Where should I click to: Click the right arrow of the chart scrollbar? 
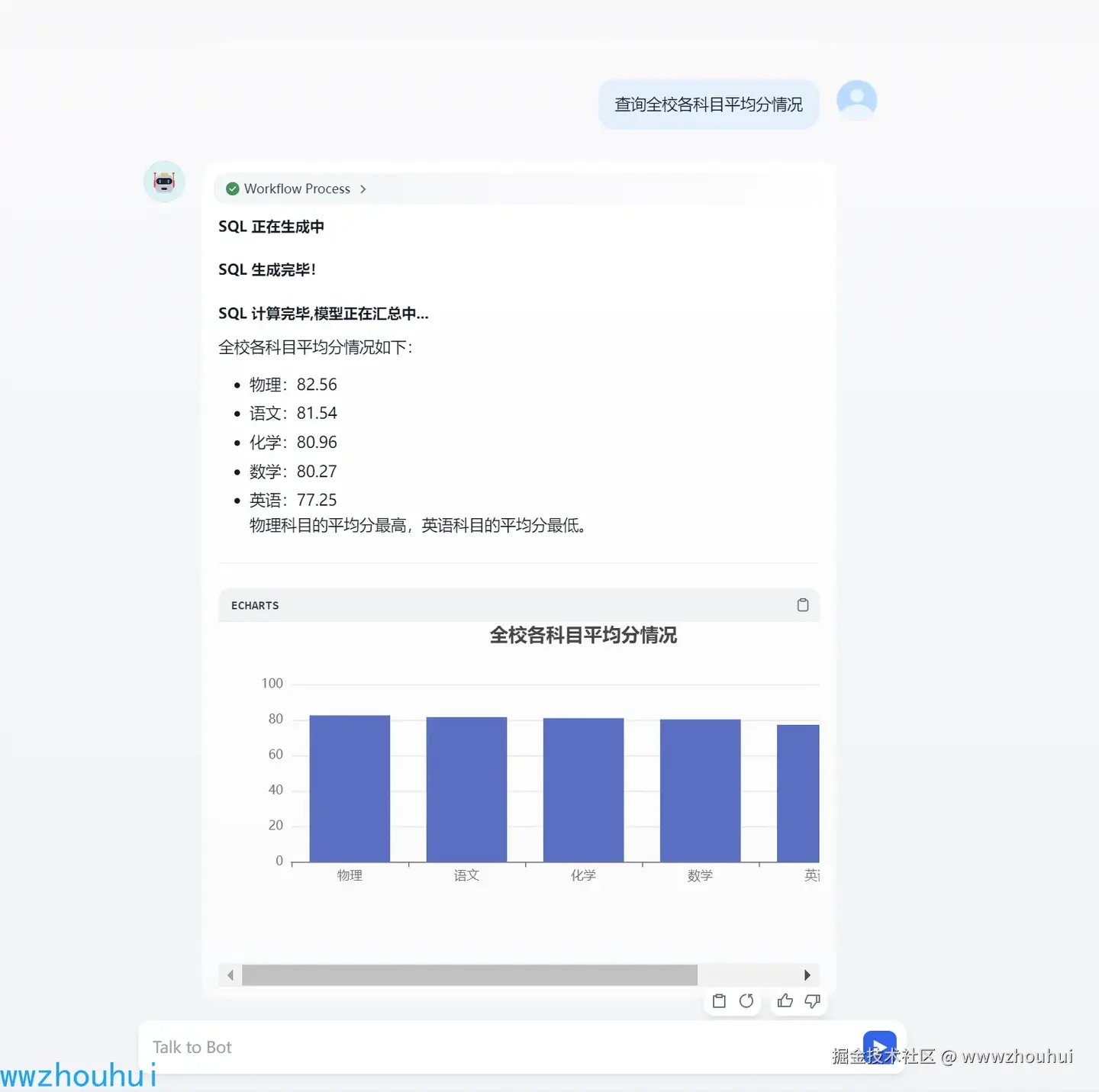point(807,974)
